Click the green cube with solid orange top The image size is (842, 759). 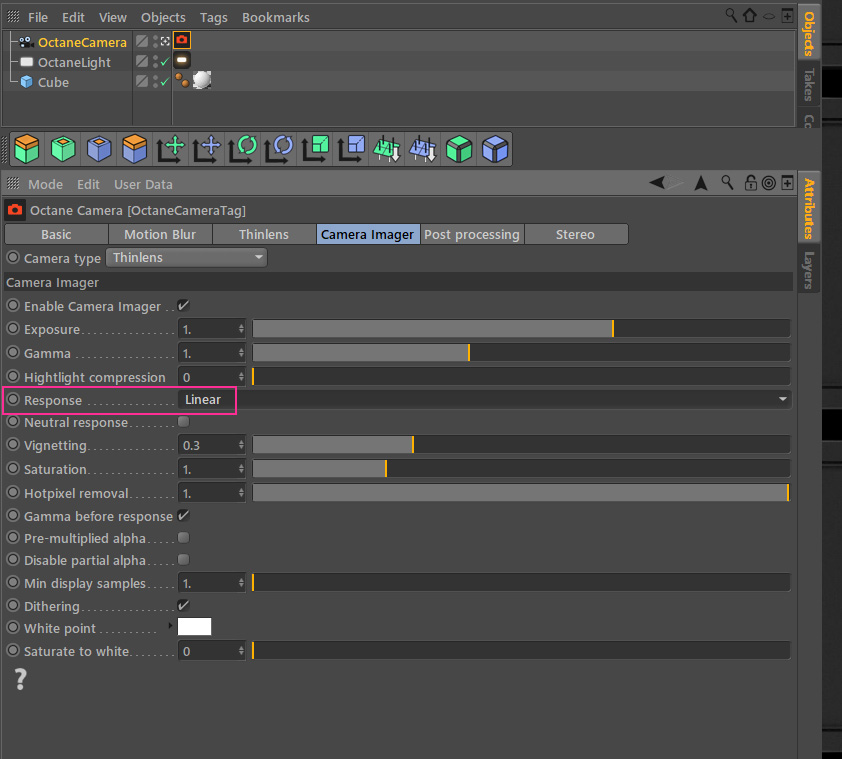(x=27, y=149)
